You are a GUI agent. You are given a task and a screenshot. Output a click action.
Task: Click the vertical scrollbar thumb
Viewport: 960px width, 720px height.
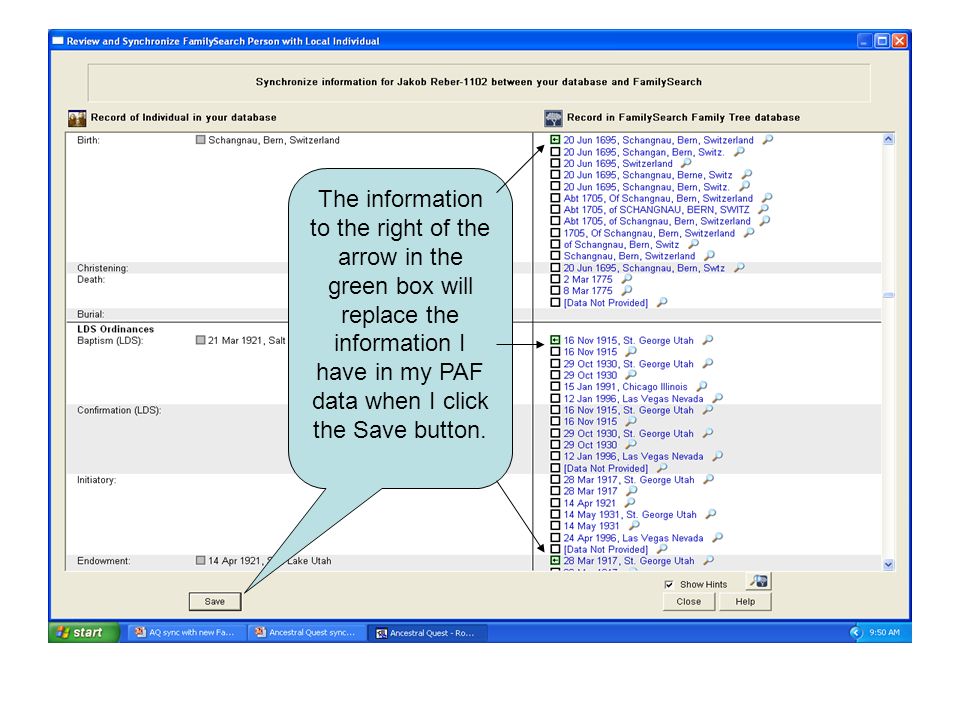(x=888, y=295)
